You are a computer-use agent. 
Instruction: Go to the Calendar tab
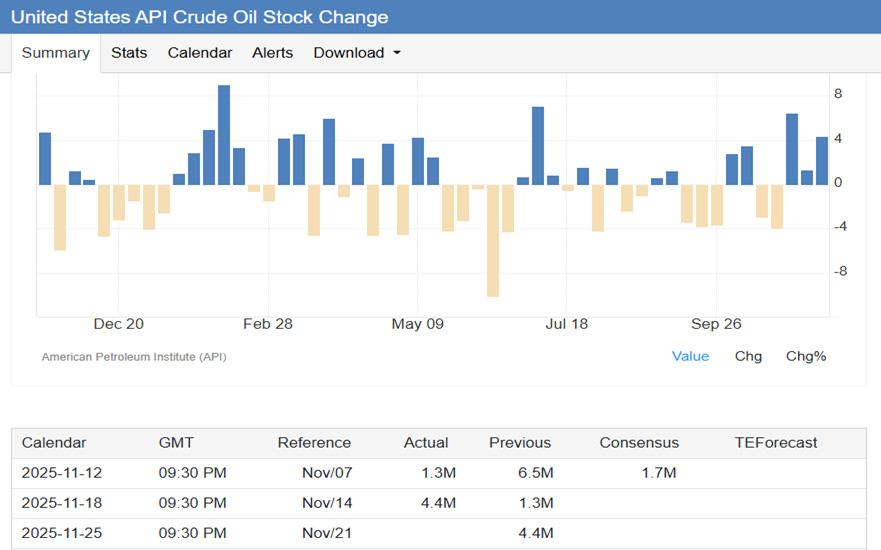[x=200, y=53]
